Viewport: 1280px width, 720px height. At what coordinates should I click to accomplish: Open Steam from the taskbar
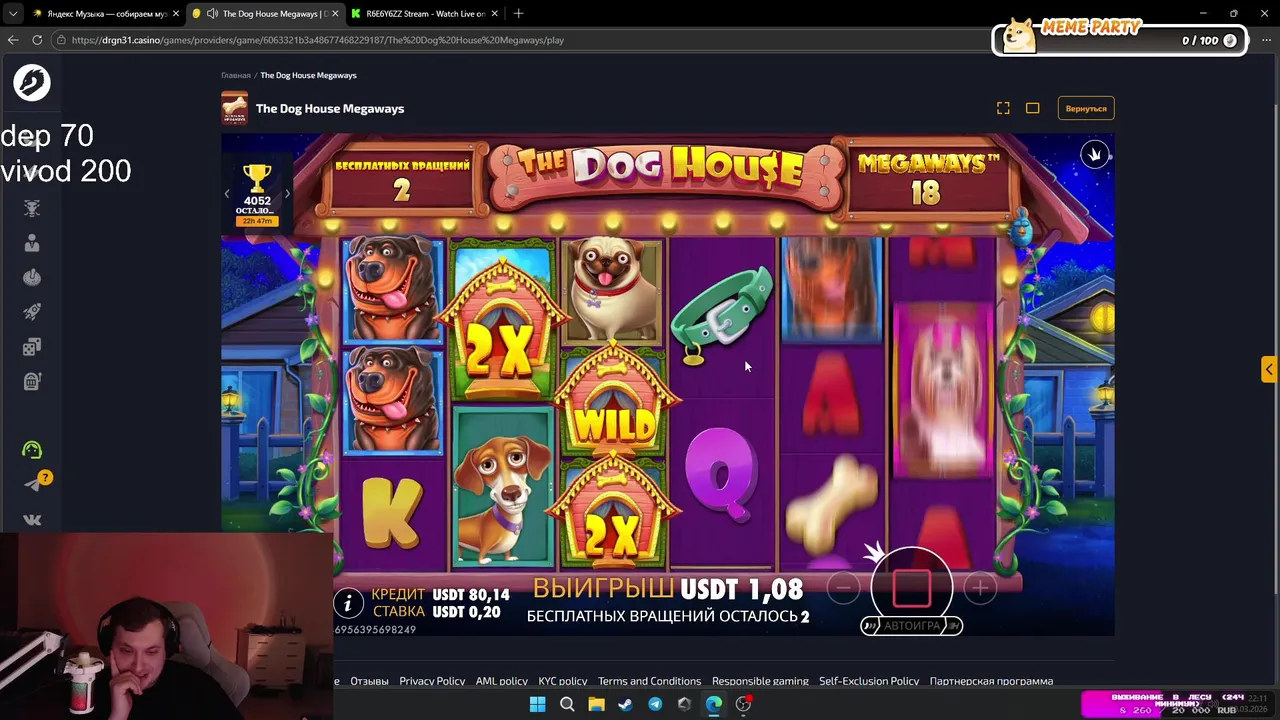pyautogui.click(x=625, y=704)
